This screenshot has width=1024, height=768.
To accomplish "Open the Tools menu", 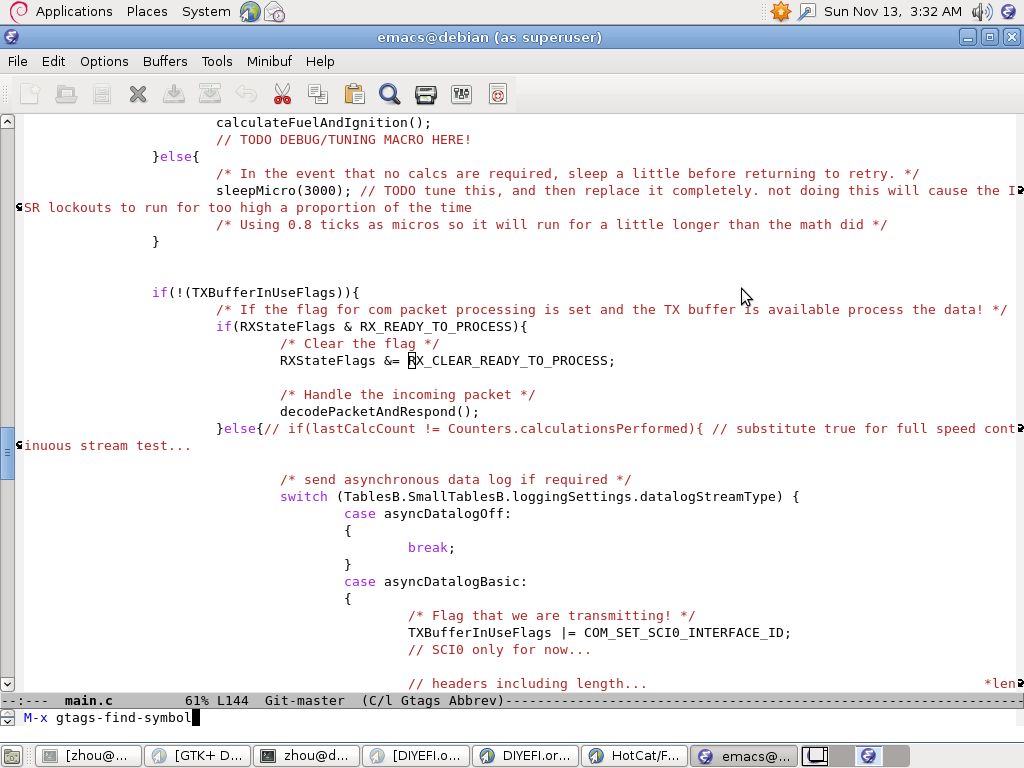I will pyautogui.click(x=217, y=61).
